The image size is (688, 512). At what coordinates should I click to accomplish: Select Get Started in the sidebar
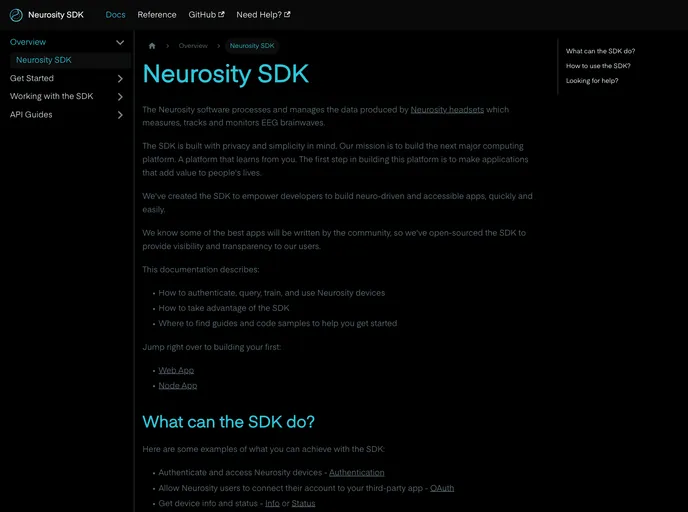click(x=32, y=78)
